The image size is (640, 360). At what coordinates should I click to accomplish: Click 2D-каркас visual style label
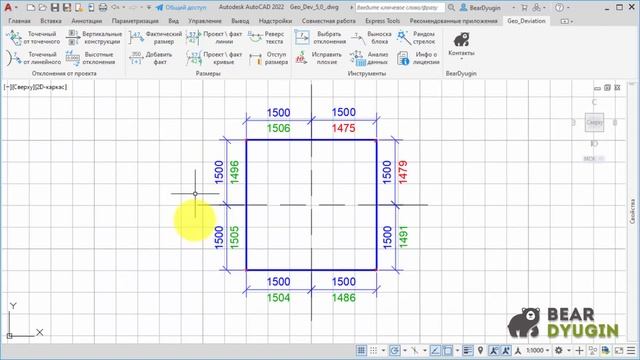tap(51, 87)
